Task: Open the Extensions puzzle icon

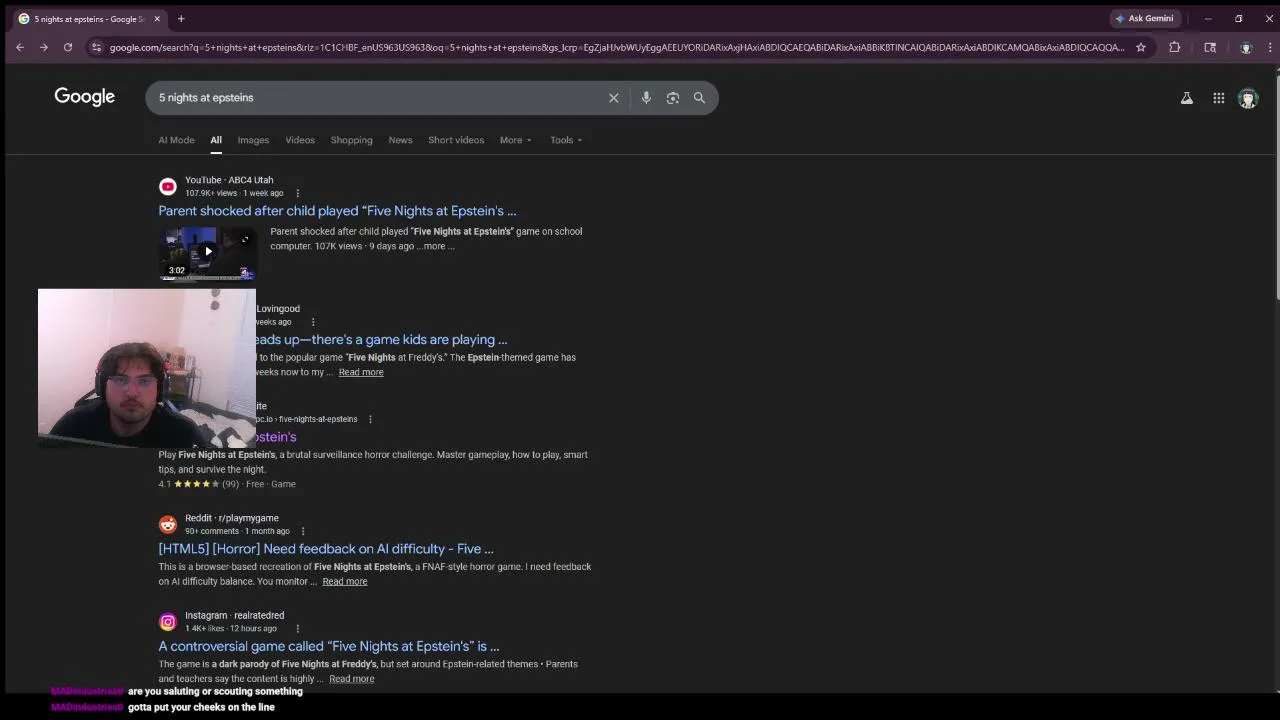Action: click(1175, 47)
